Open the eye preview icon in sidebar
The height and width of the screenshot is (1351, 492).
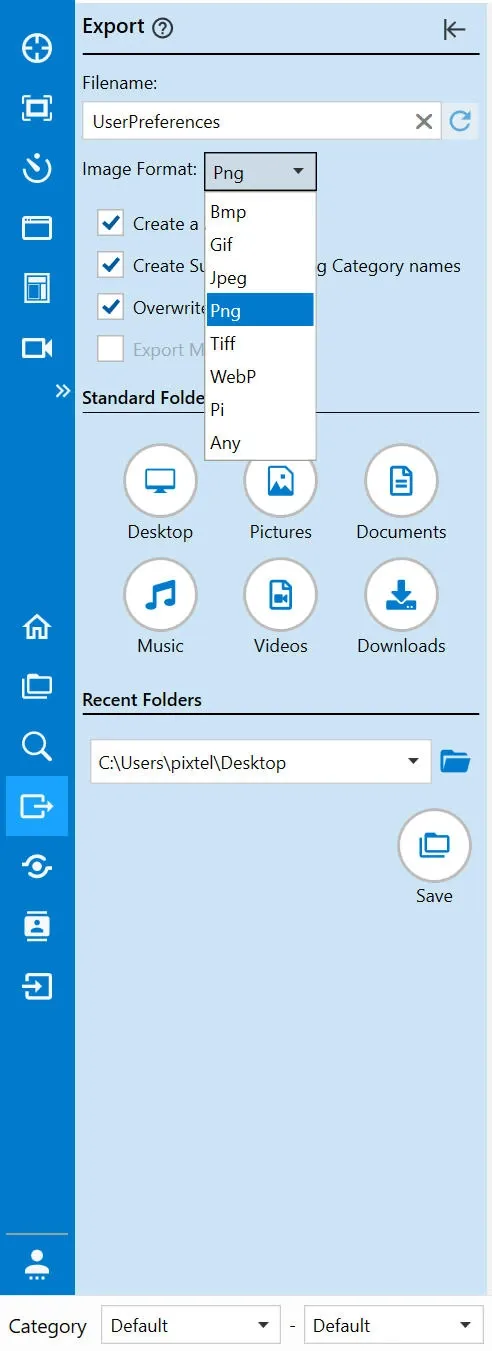(x=37, y=866)
